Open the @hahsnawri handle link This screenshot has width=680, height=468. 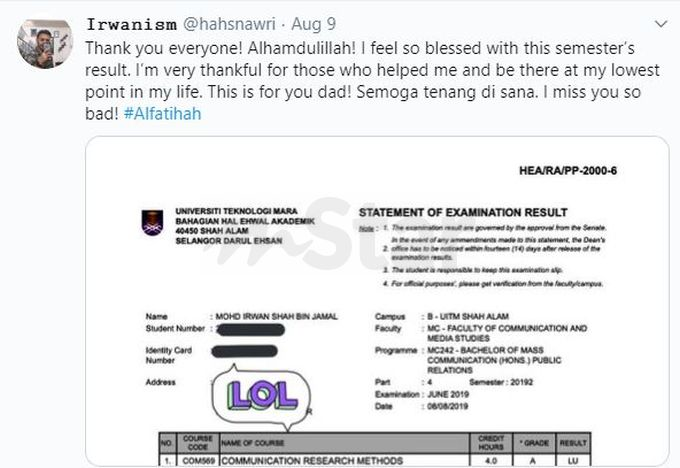229,24
